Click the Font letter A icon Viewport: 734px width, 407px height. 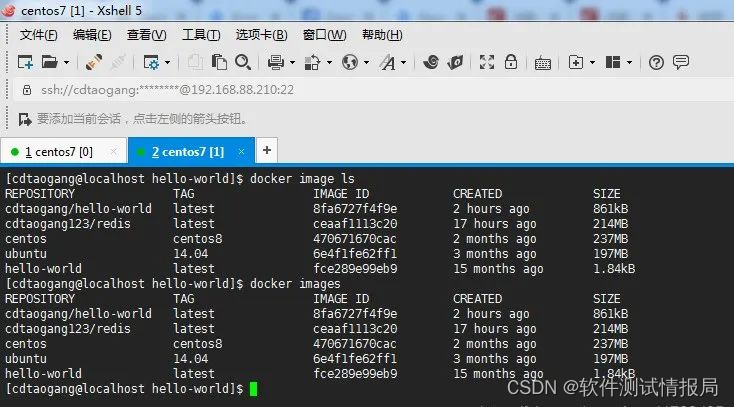[387, 62]
